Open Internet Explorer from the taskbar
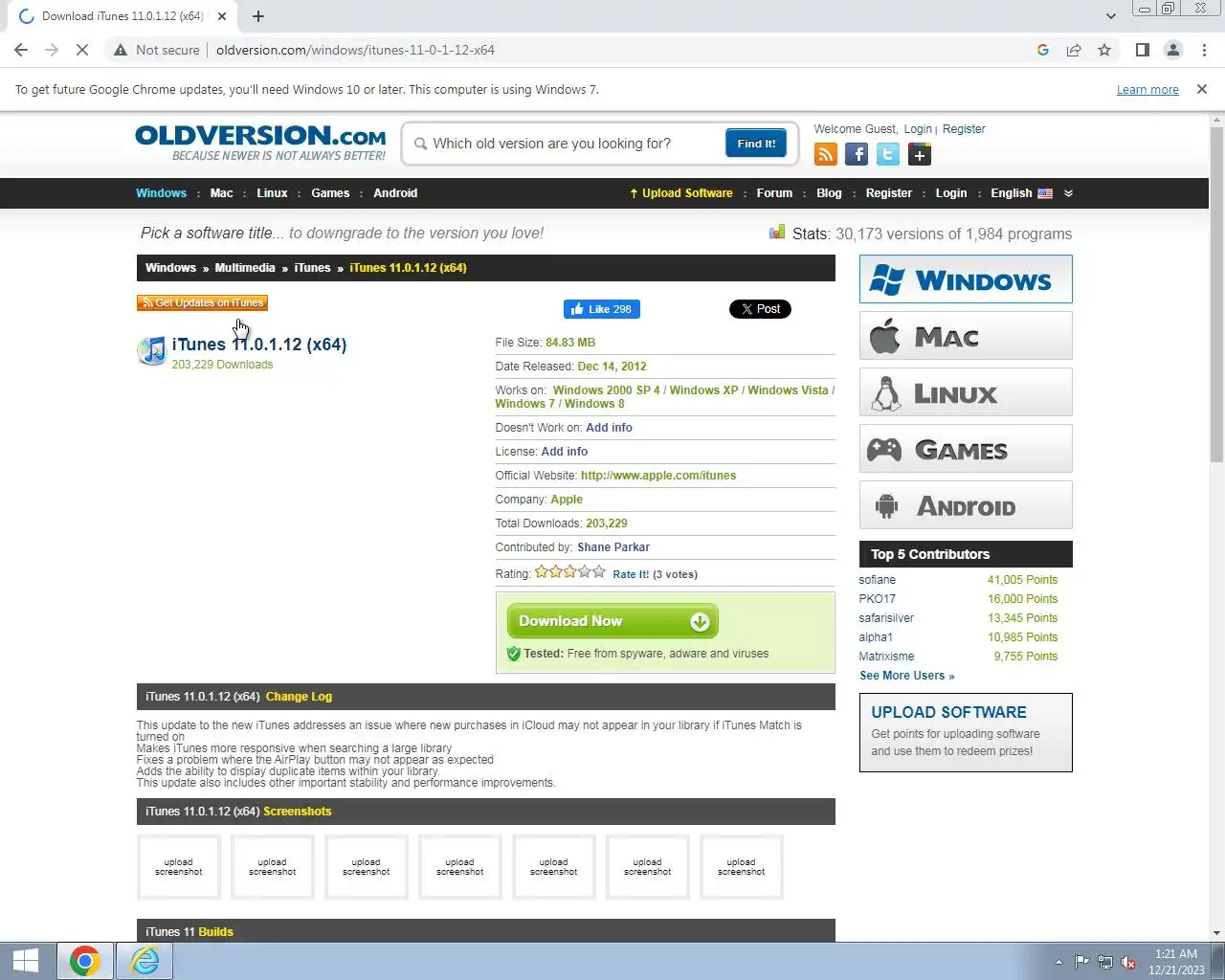The height and width of the screenshot is (980, 1225). click(x=145, y=961)
